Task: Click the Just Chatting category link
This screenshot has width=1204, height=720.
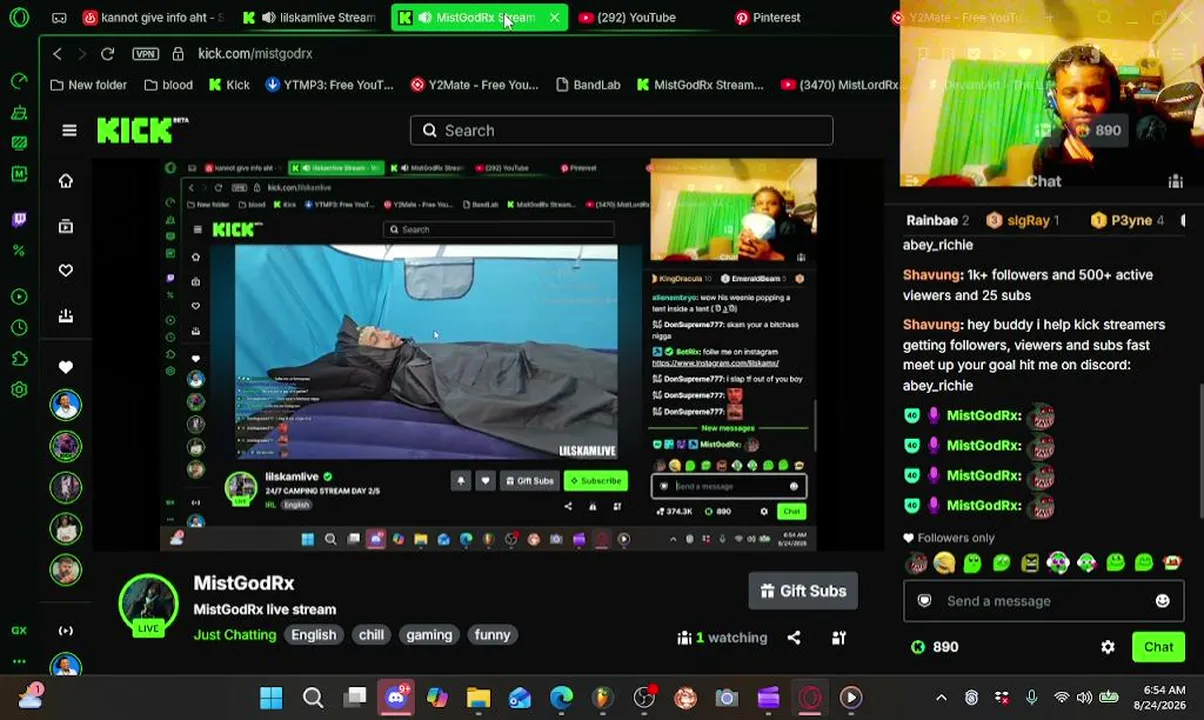Action: click(235, 635)
